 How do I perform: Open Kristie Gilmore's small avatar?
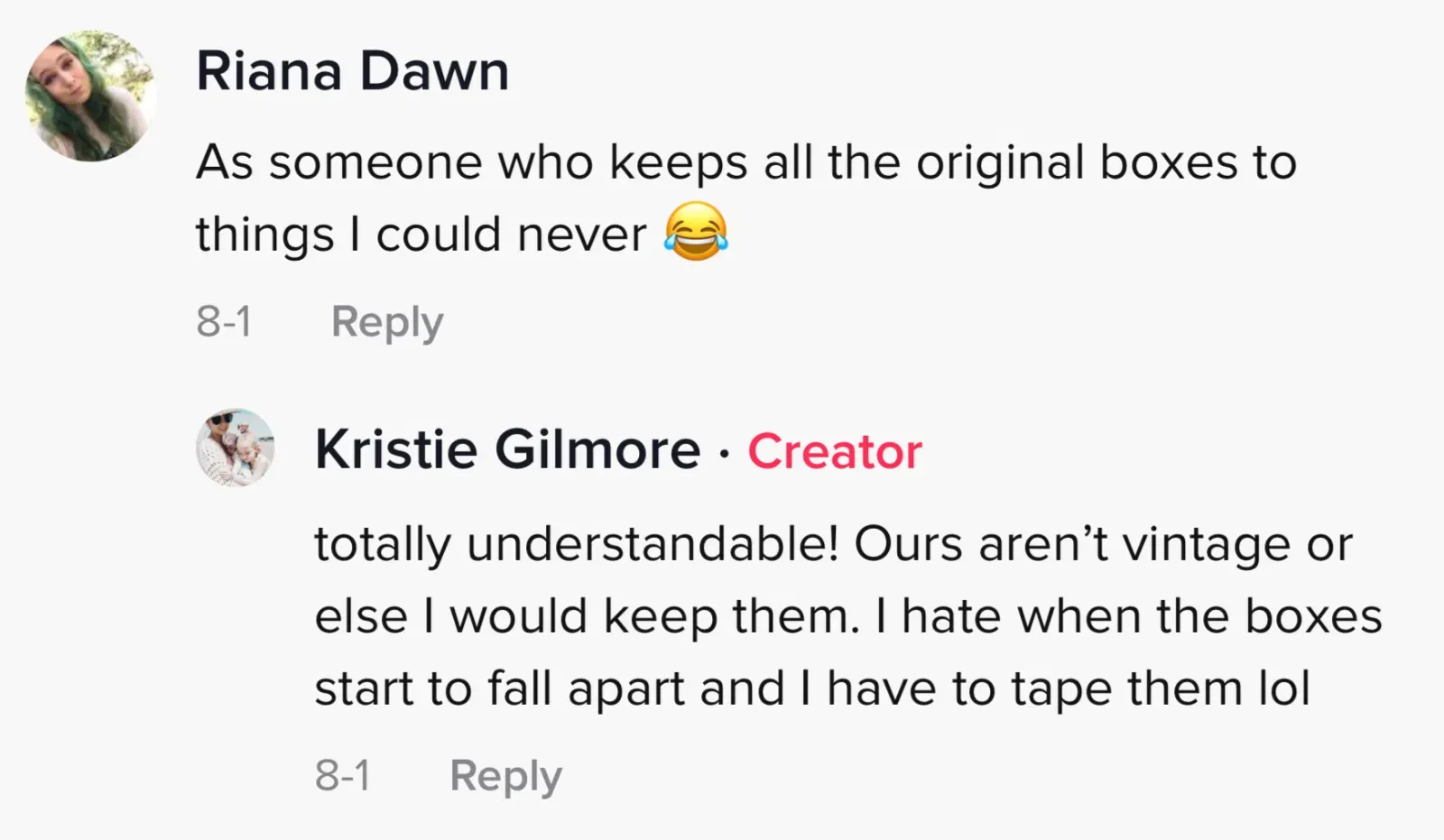(x=236, y=448)
